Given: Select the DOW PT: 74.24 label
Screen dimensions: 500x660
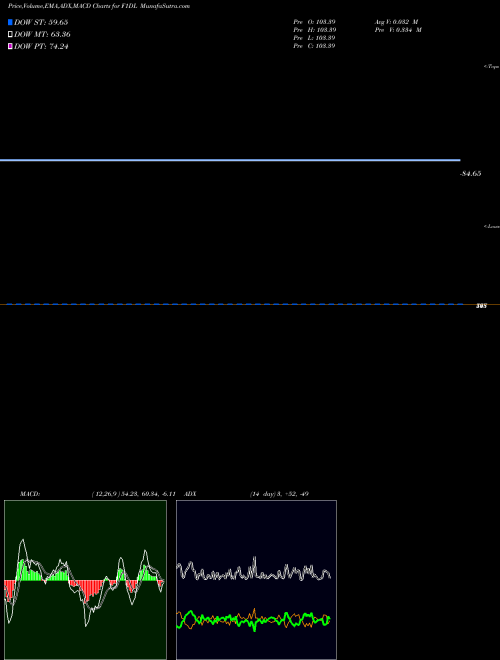Looking at the screenshot, I should 41,46.
